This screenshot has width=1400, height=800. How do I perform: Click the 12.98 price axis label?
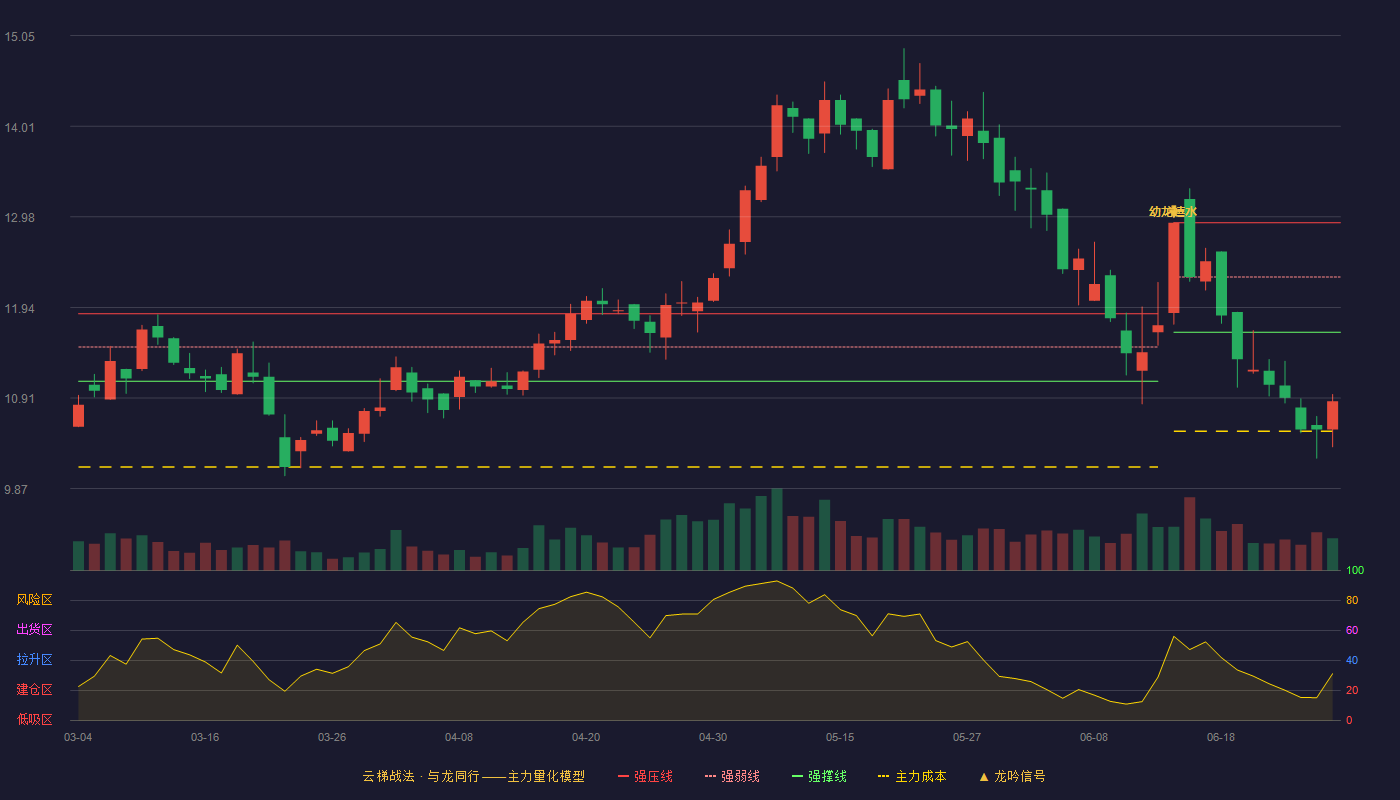point(19,218)
